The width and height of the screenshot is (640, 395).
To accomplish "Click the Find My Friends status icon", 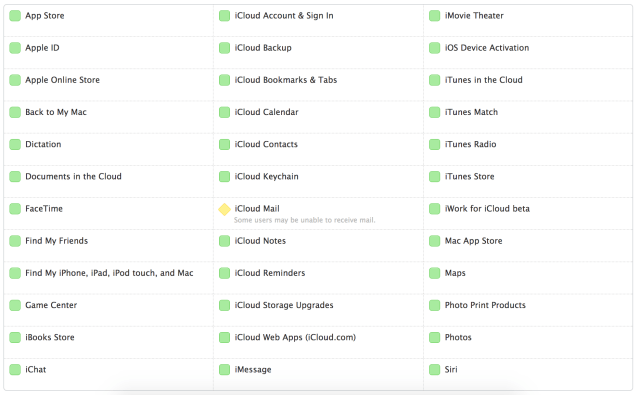I will point(15,241).
